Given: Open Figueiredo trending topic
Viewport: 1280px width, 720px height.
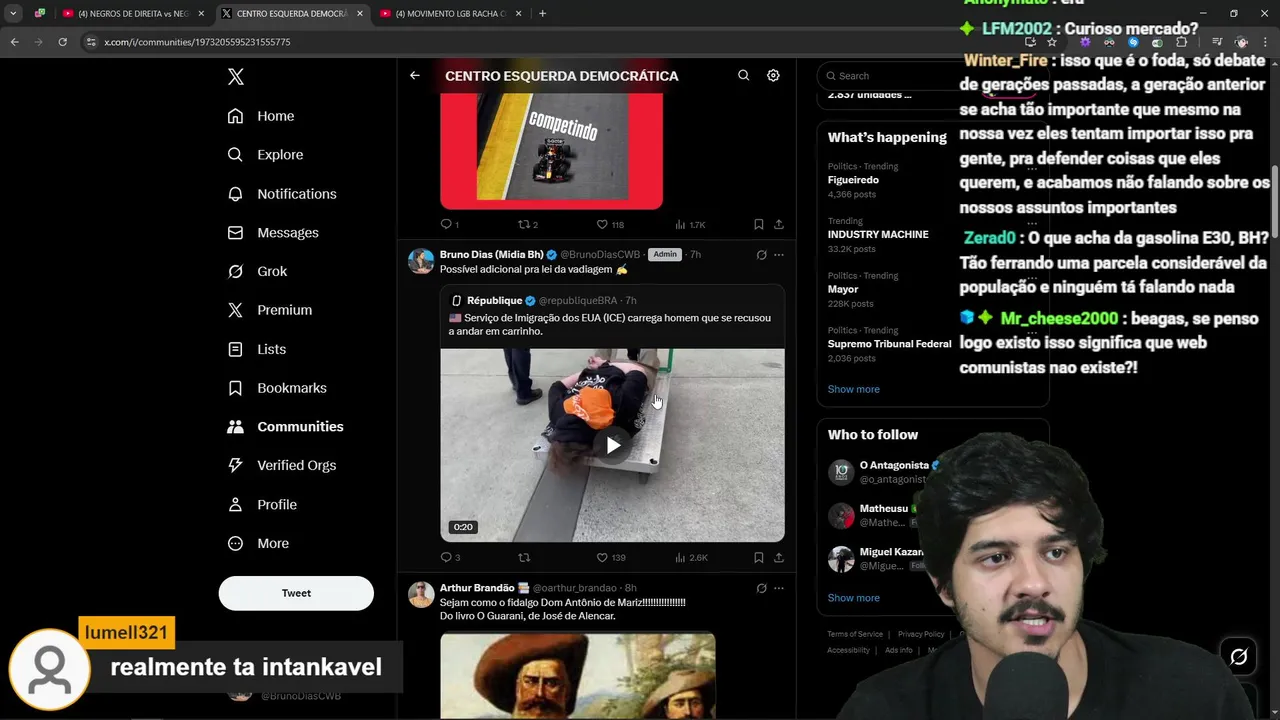Looking at the screenshot, I should [x=853, y=180].
